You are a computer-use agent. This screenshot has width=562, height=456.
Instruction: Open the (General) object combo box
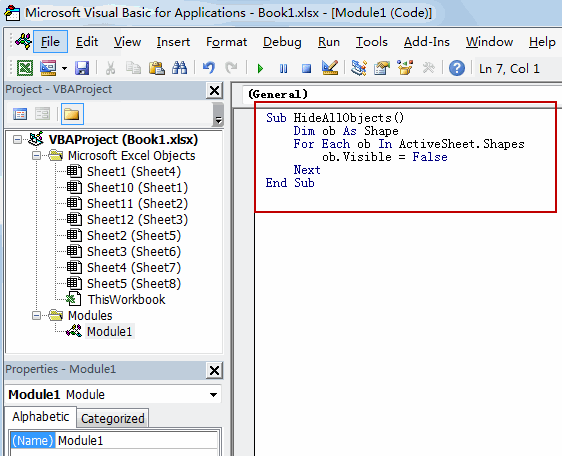pos(401,94)
